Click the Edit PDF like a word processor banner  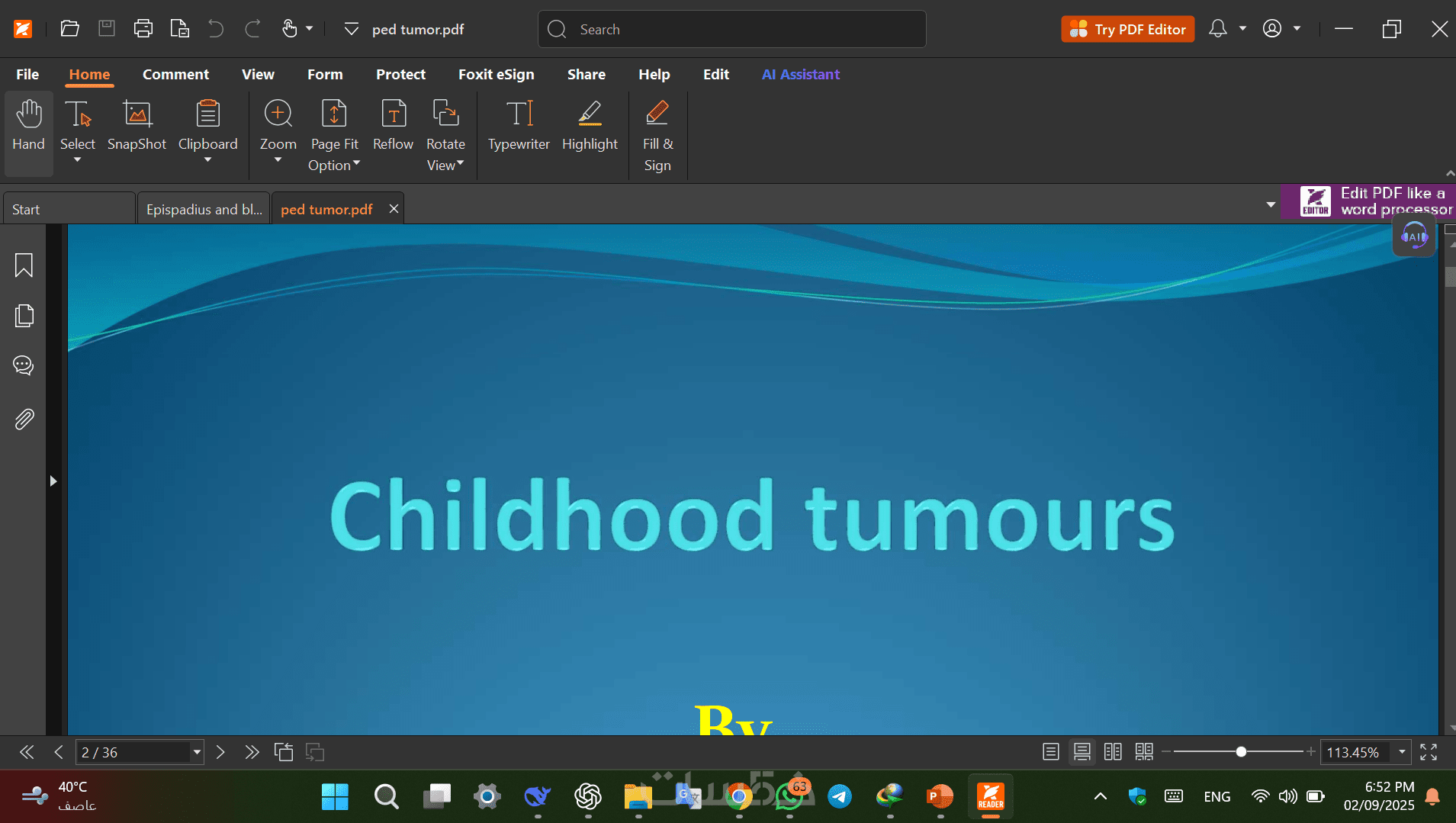pos(1368,201)
